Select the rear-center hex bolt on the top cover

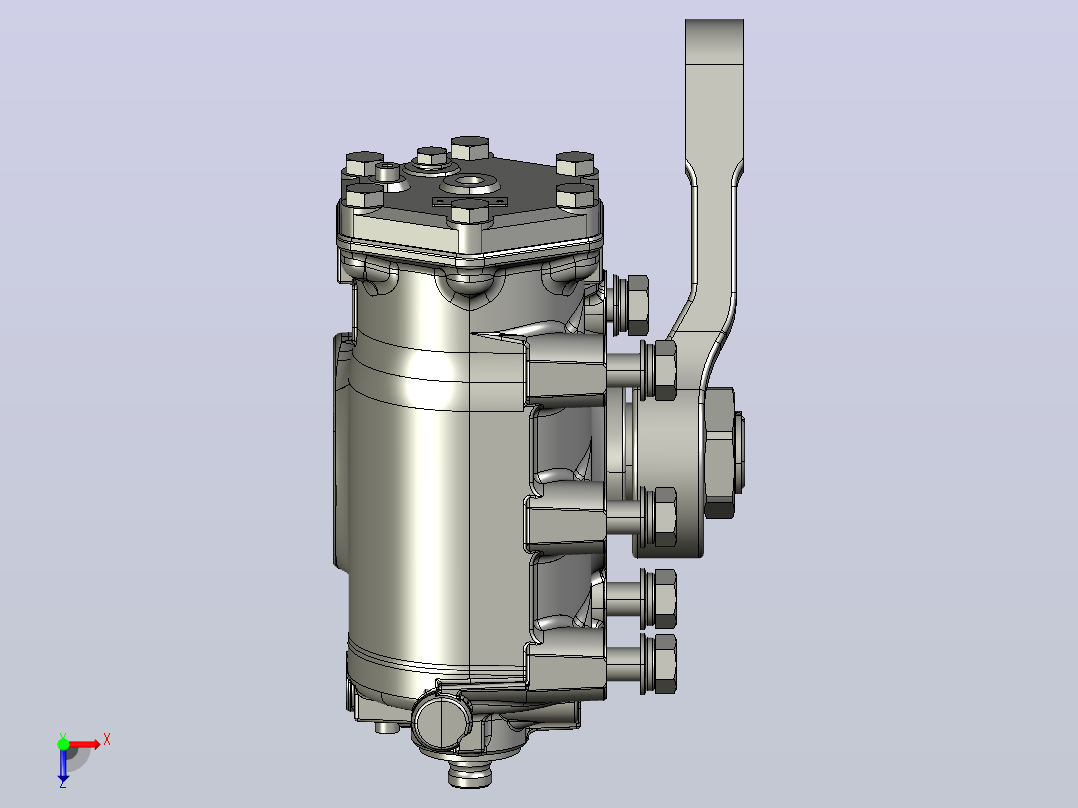click(470, 149)
